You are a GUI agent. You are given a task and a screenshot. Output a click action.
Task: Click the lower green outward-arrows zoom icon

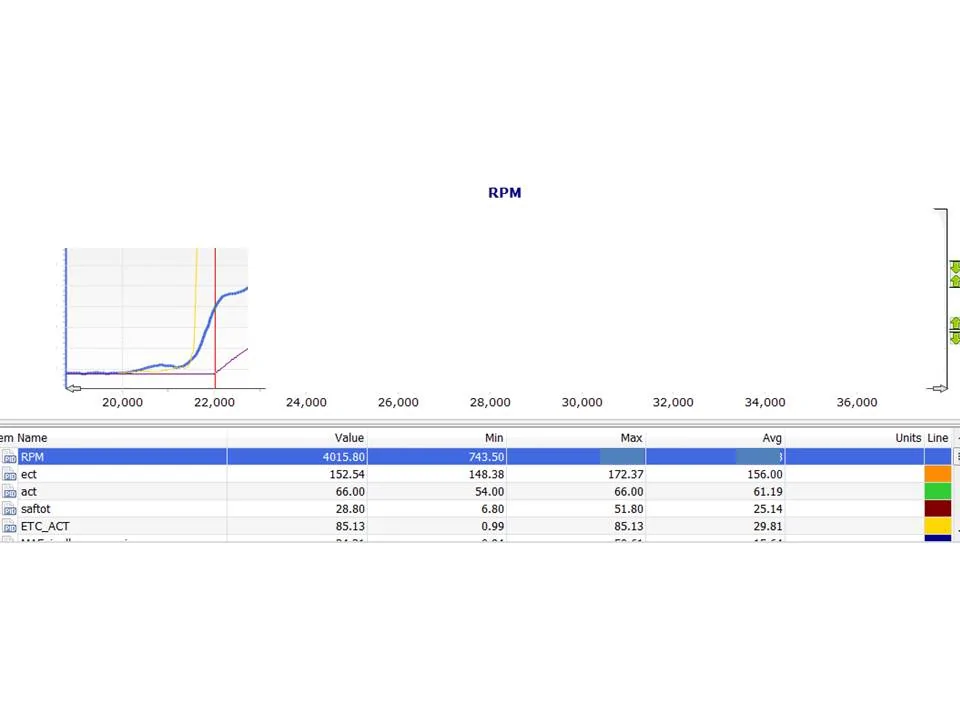[954, 331]
